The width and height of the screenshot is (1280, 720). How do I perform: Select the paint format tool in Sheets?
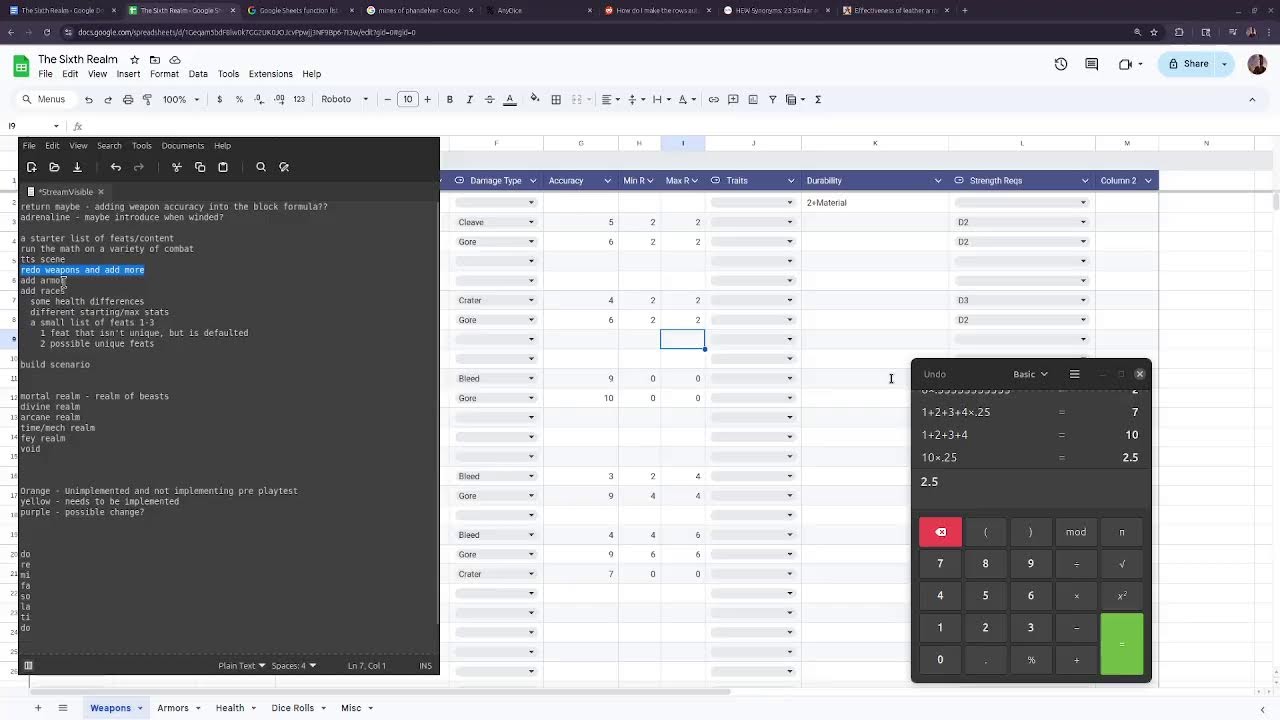[147, 99]
